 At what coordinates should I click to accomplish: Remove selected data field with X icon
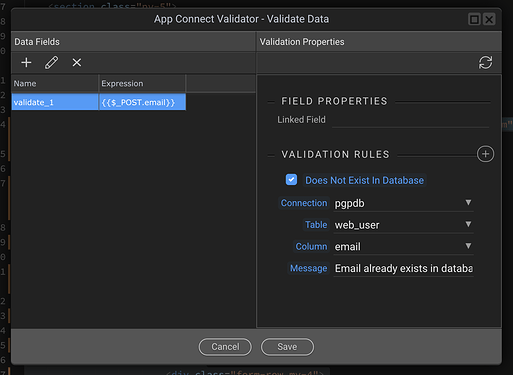tap(77, 62)
